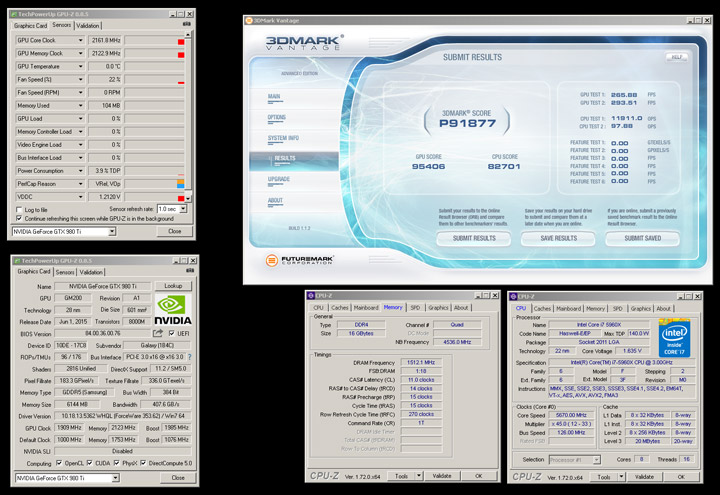Enable the Log to file checkbox
Viewport: 720px width, 495px height.
tap(19, 209)
